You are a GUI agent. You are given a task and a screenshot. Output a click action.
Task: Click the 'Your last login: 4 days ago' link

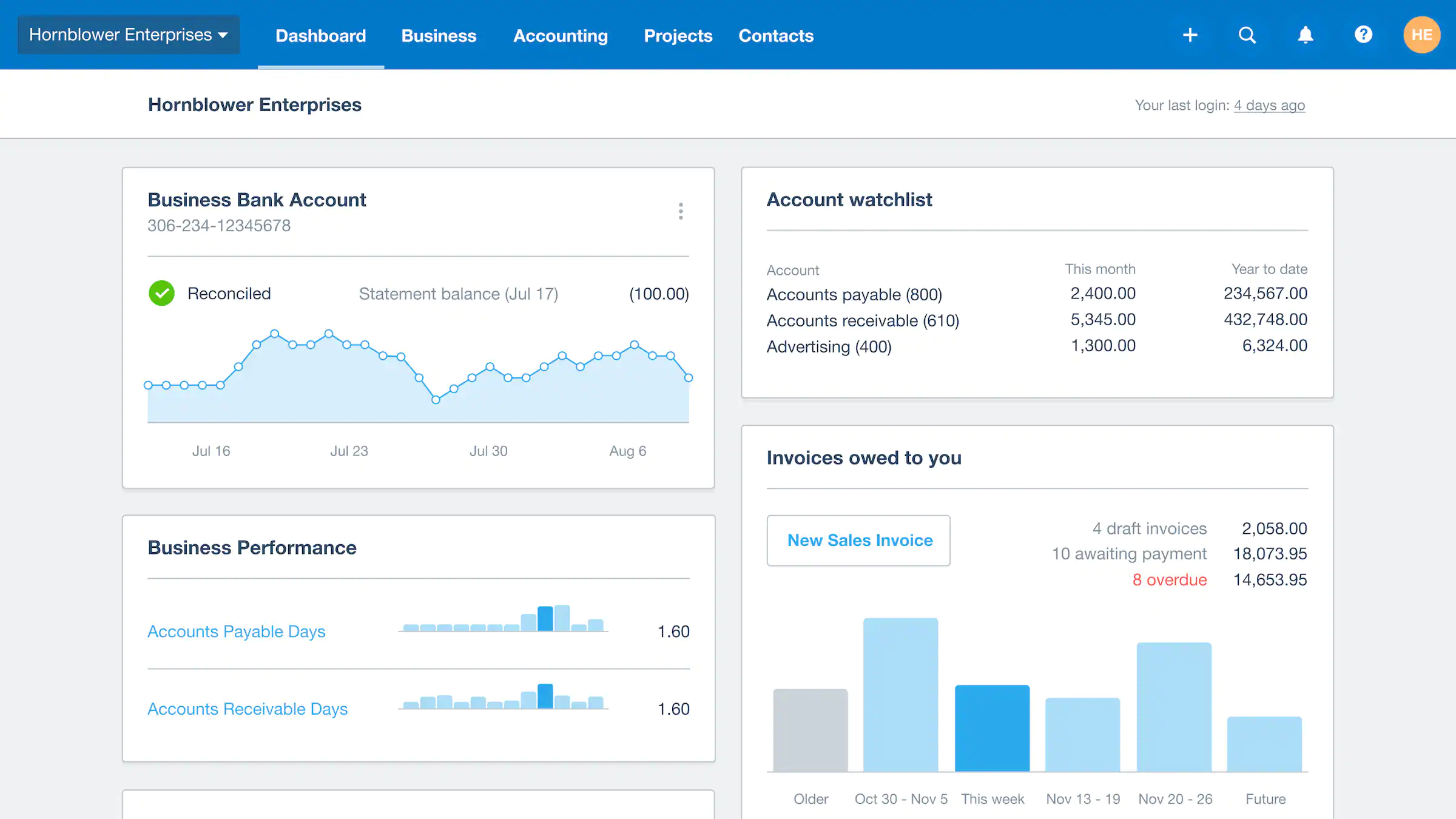tap(1270, 105)
